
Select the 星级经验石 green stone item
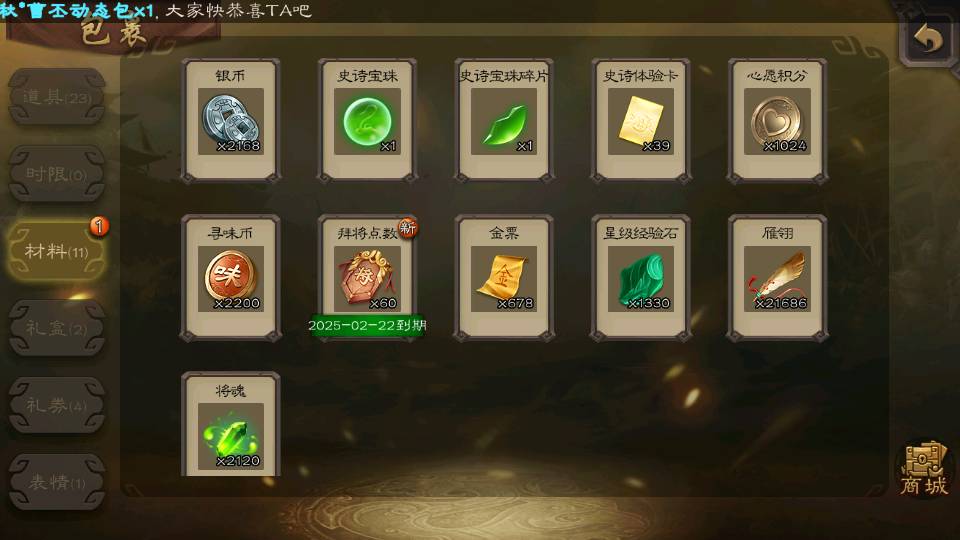coord(641,278)
